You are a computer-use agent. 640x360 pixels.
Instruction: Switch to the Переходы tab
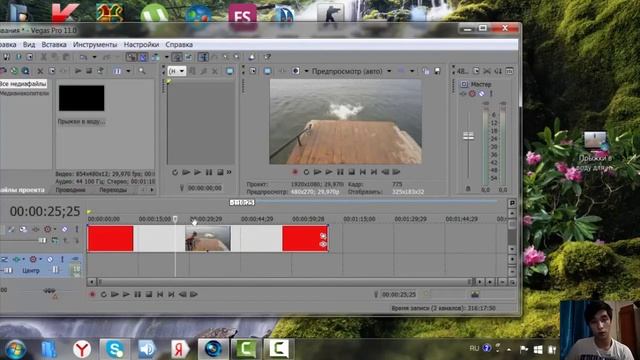tap(113, 190)
